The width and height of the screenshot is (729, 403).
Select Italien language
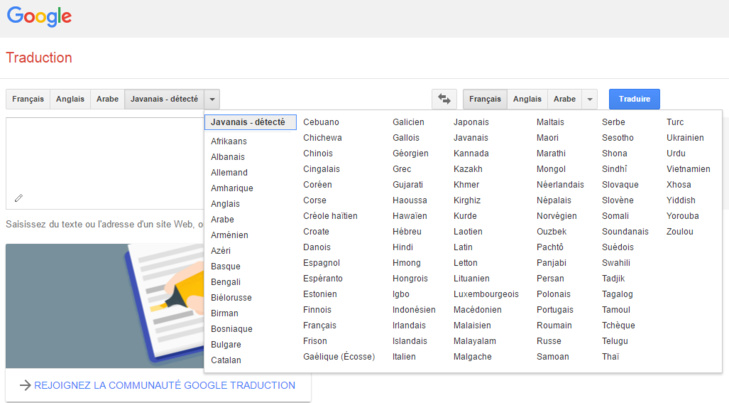[x=404, y=357]
